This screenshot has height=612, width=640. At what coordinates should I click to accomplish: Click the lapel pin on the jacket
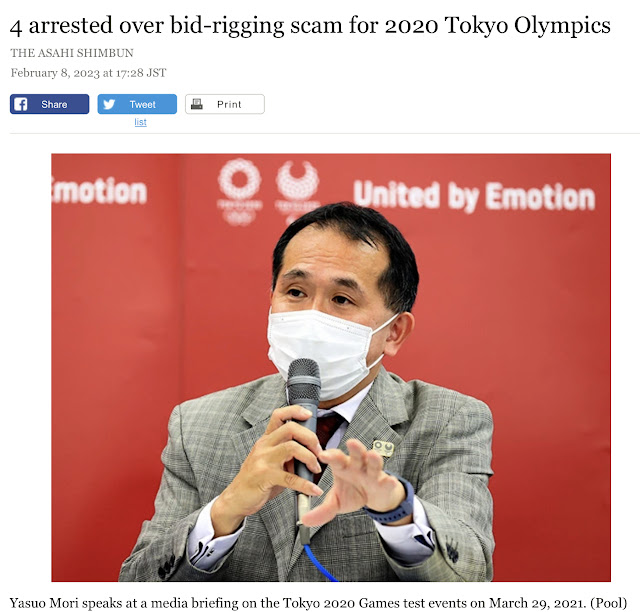pyautogui.click(x=383, y=448)
